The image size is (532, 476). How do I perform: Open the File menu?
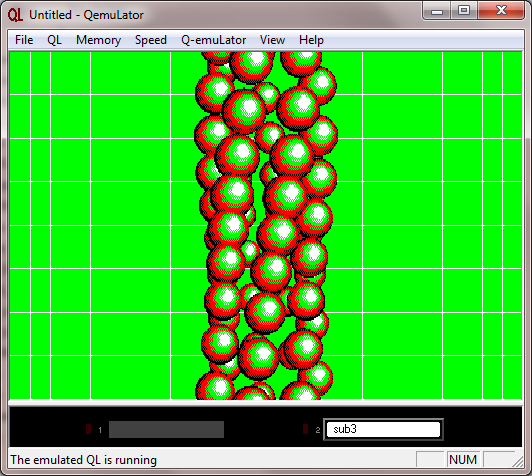tap(24, 40)
